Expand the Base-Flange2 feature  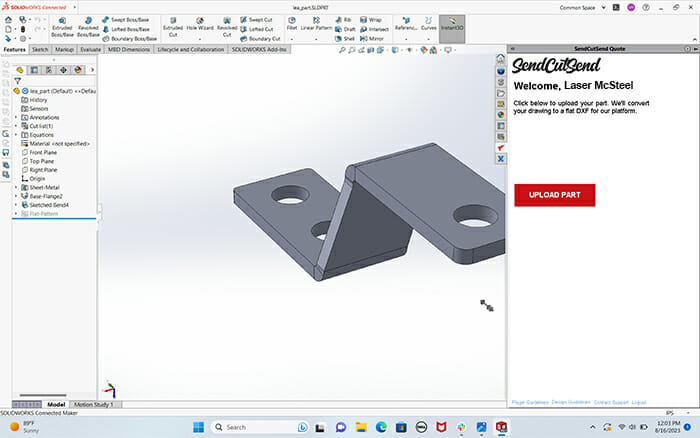(x=16, y=196)
